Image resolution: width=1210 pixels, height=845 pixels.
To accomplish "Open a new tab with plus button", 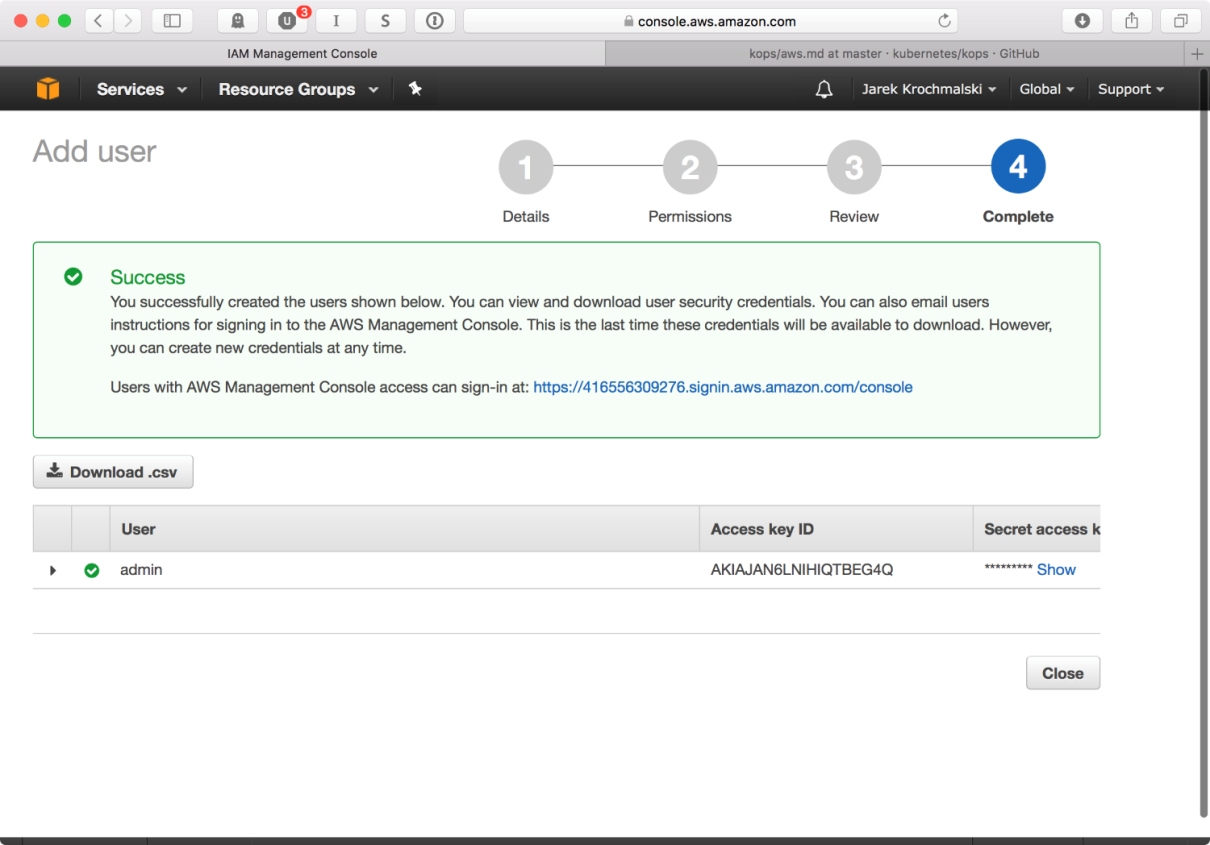I will [x=1197, y=53].
